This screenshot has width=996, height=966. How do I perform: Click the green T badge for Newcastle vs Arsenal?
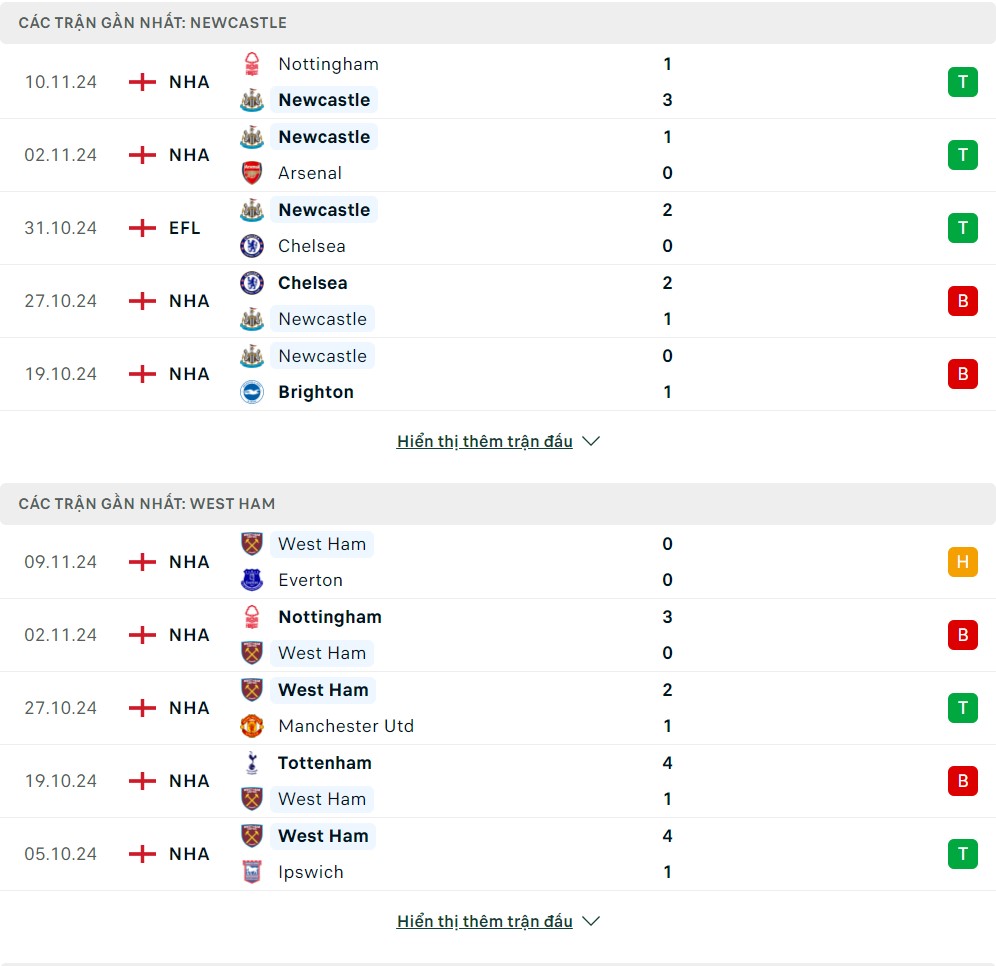(x=962, y=155)
